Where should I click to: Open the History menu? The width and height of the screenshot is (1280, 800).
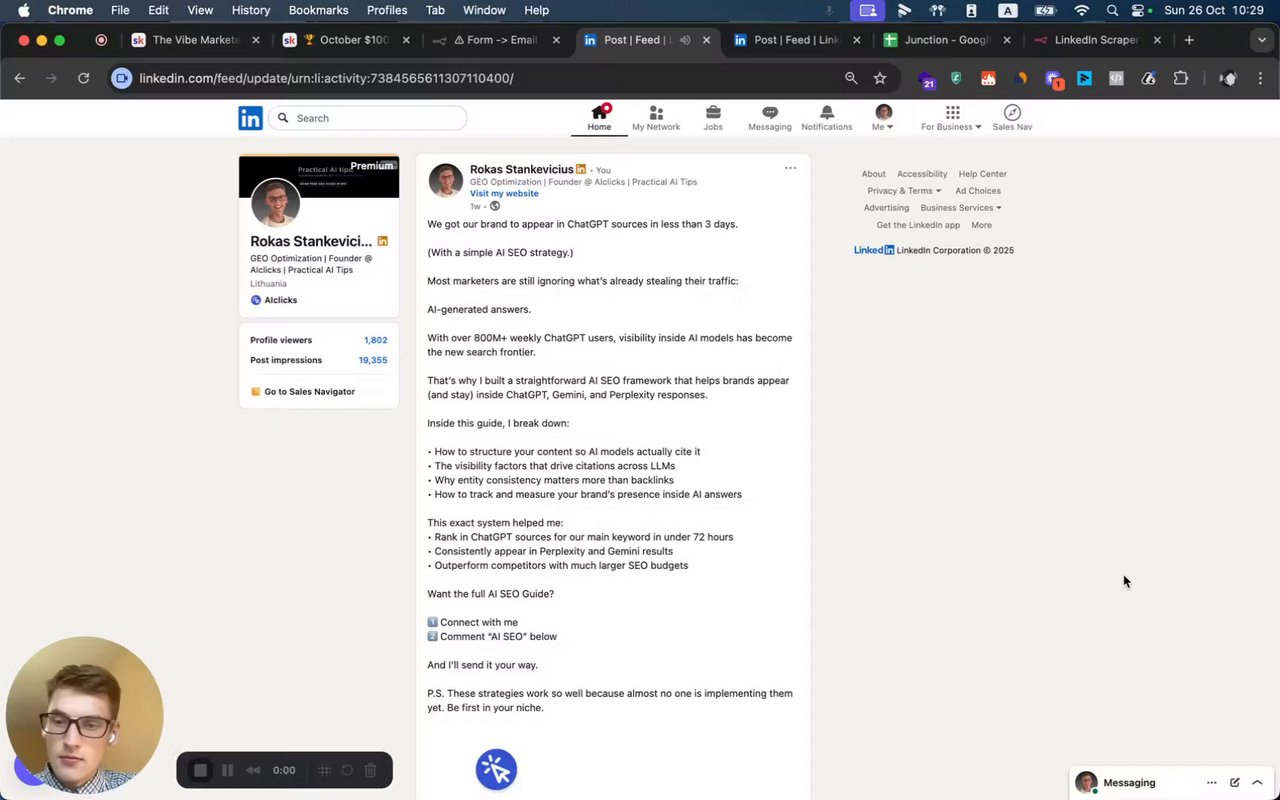[x=251, y=10]
